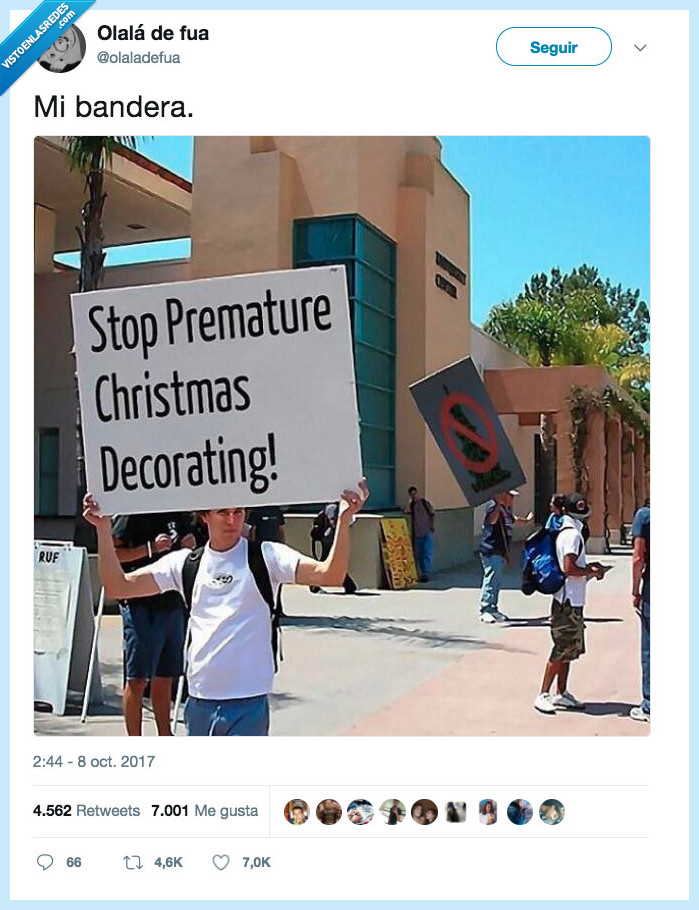The image size is (699, 910).
Task: Open the Olalá de fua display name
Action: coord(153,33)
